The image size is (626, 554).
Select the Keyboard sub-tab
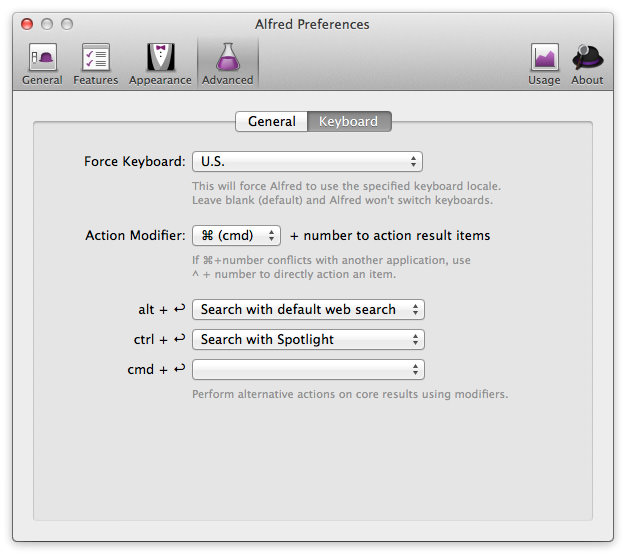pyautogui.click(x=349, y=121)
